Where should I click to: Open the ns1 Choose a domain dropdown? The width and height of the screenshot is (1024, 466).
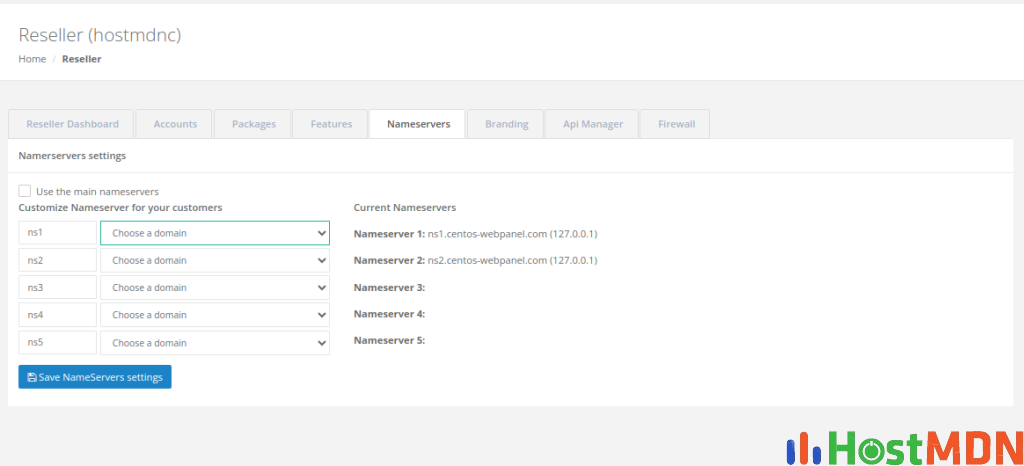point(214,233)
